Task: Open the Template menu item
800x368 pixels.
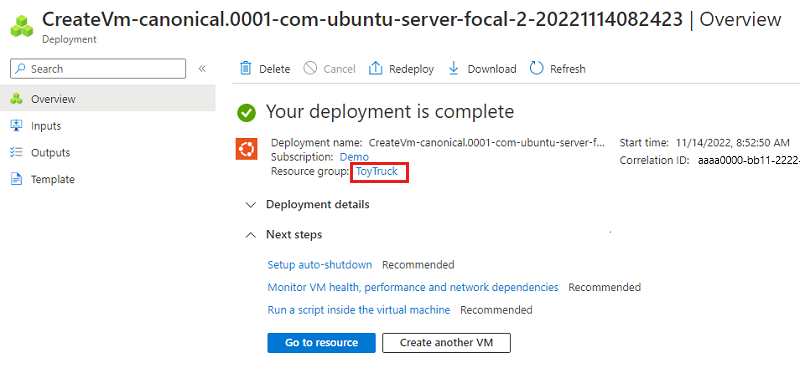Action: tap(108, 180)
